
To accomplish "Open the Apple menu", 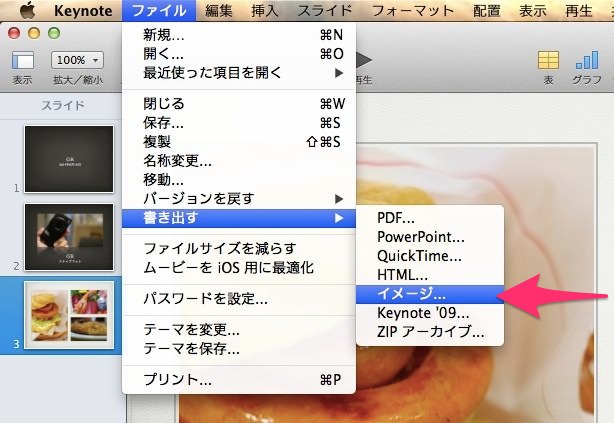I will click(28, 11).
